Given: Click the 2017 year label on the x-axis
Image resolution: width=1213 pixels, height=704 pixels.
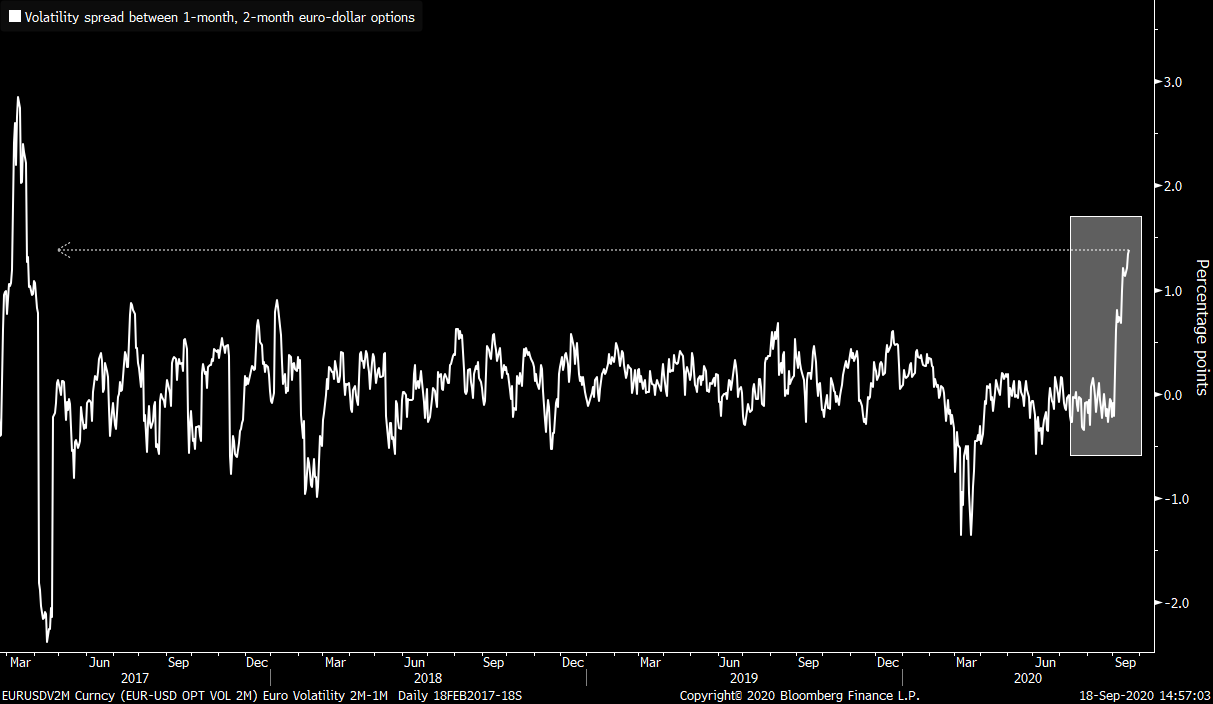Looking at the screenshot, I should pos(134,678).
